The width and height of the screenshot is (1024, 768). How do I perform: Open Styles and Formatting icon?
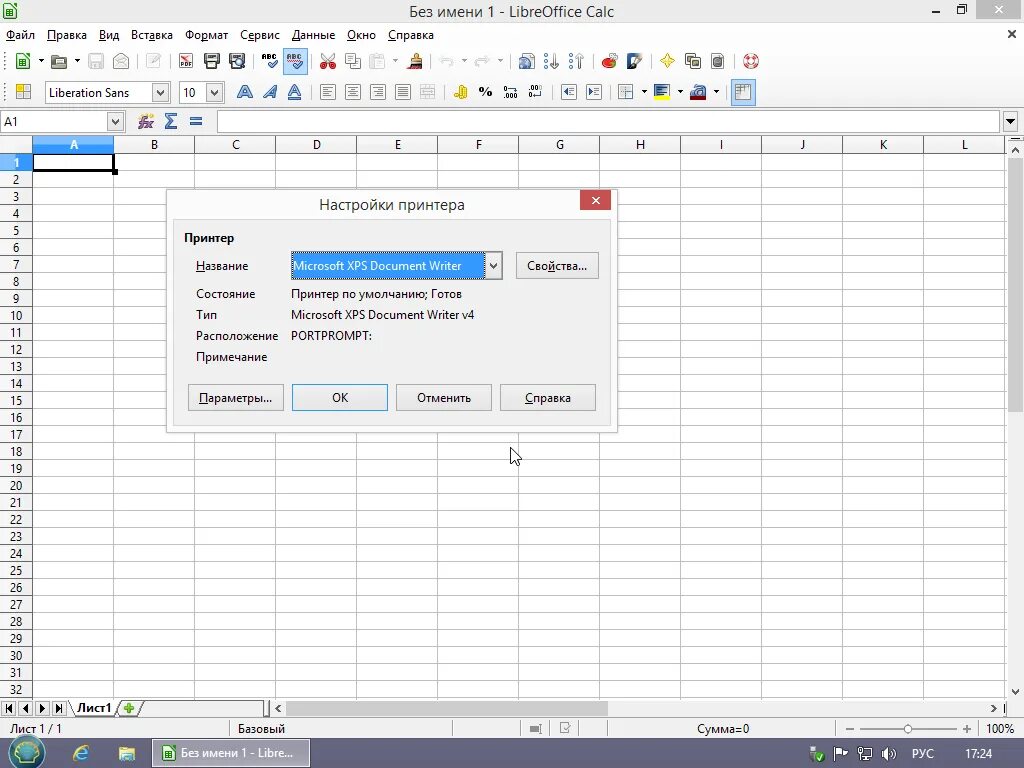tap(24, 92)
